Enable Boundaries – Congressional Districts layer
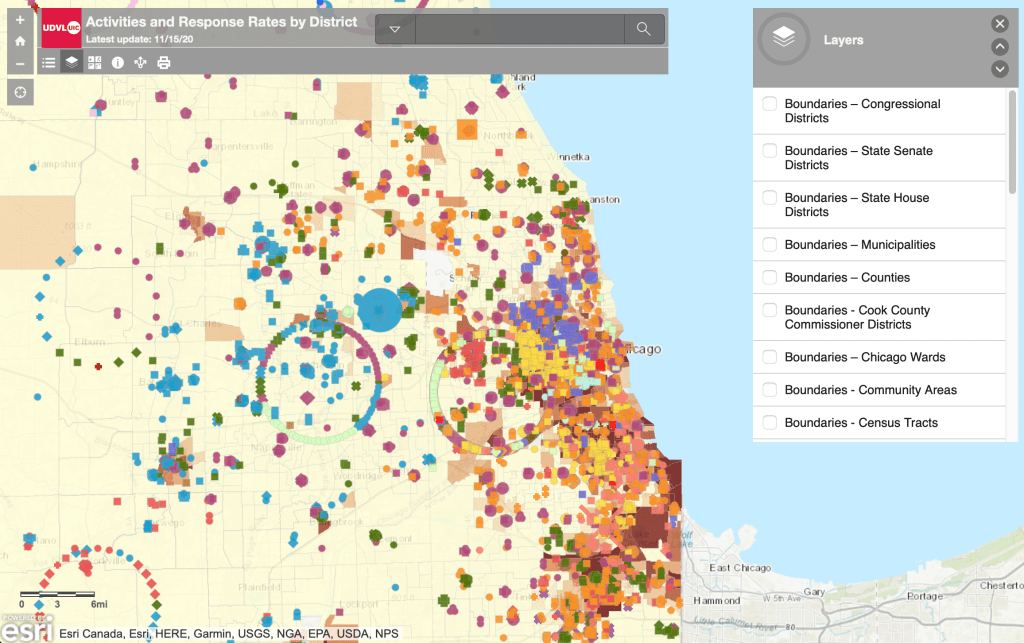1024x643 pixels. 770,104
